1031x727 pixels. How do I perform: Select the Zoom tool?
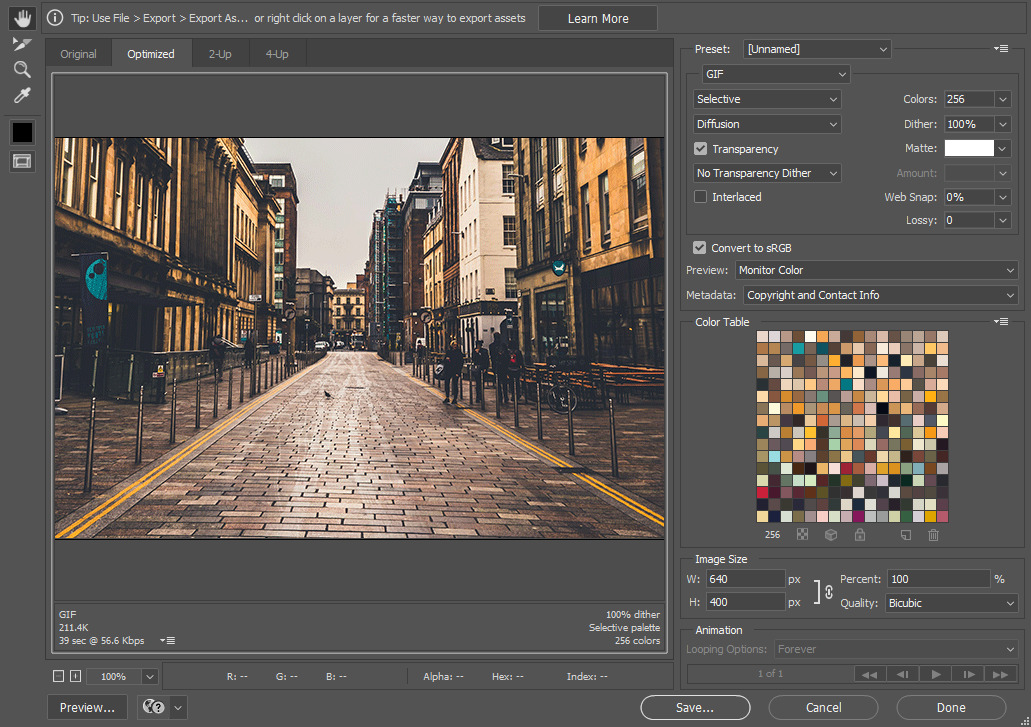22,69
